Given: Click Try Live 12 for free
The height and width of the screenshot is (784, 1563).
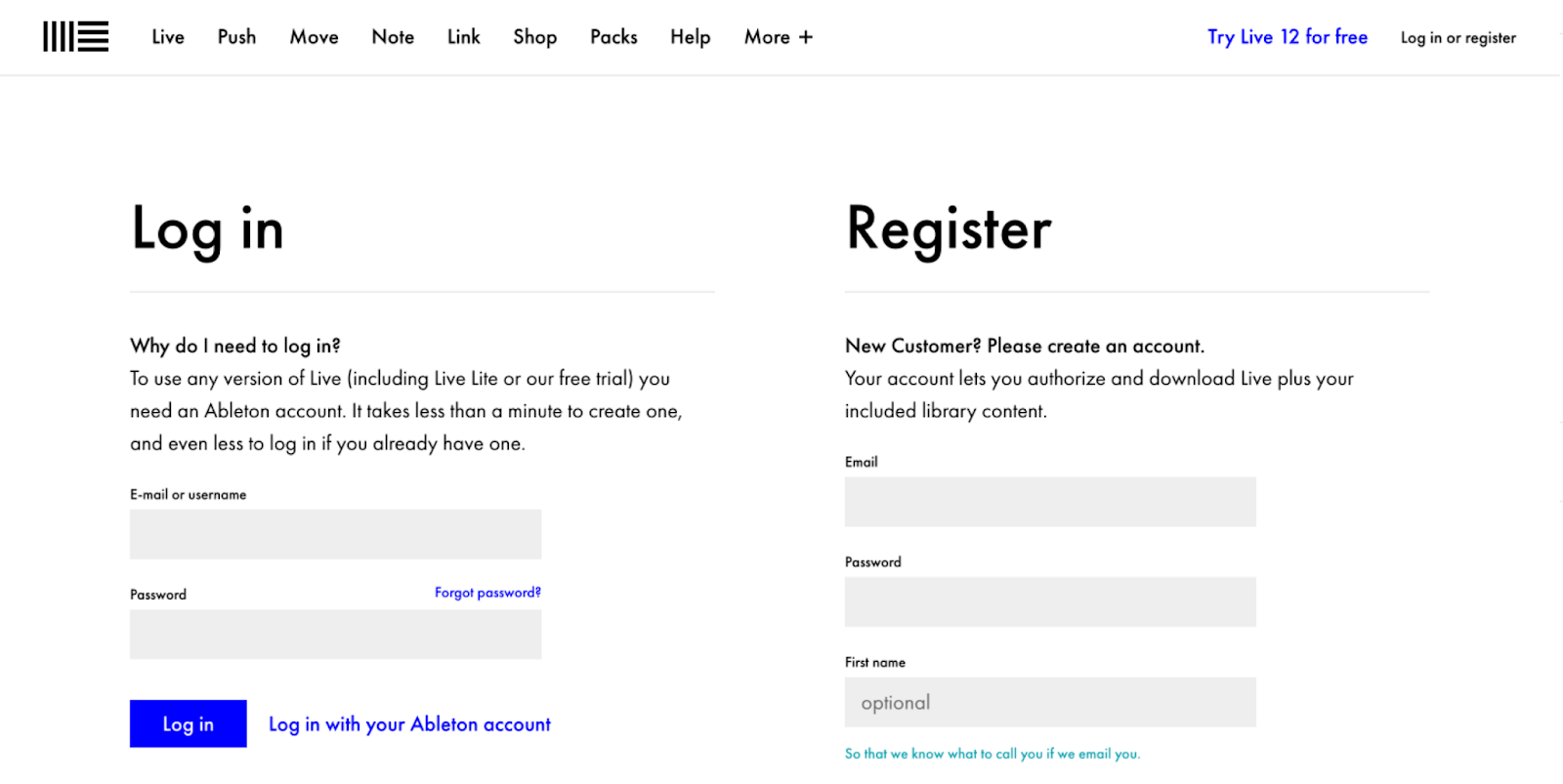Looking at the screenshot, I should point(1287,37).
